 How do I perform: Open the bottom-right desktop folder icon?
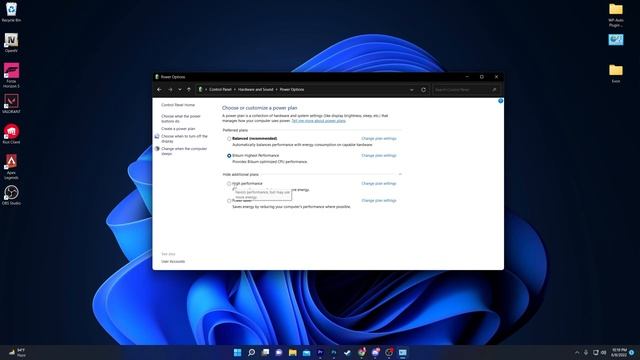click(616, 73)
